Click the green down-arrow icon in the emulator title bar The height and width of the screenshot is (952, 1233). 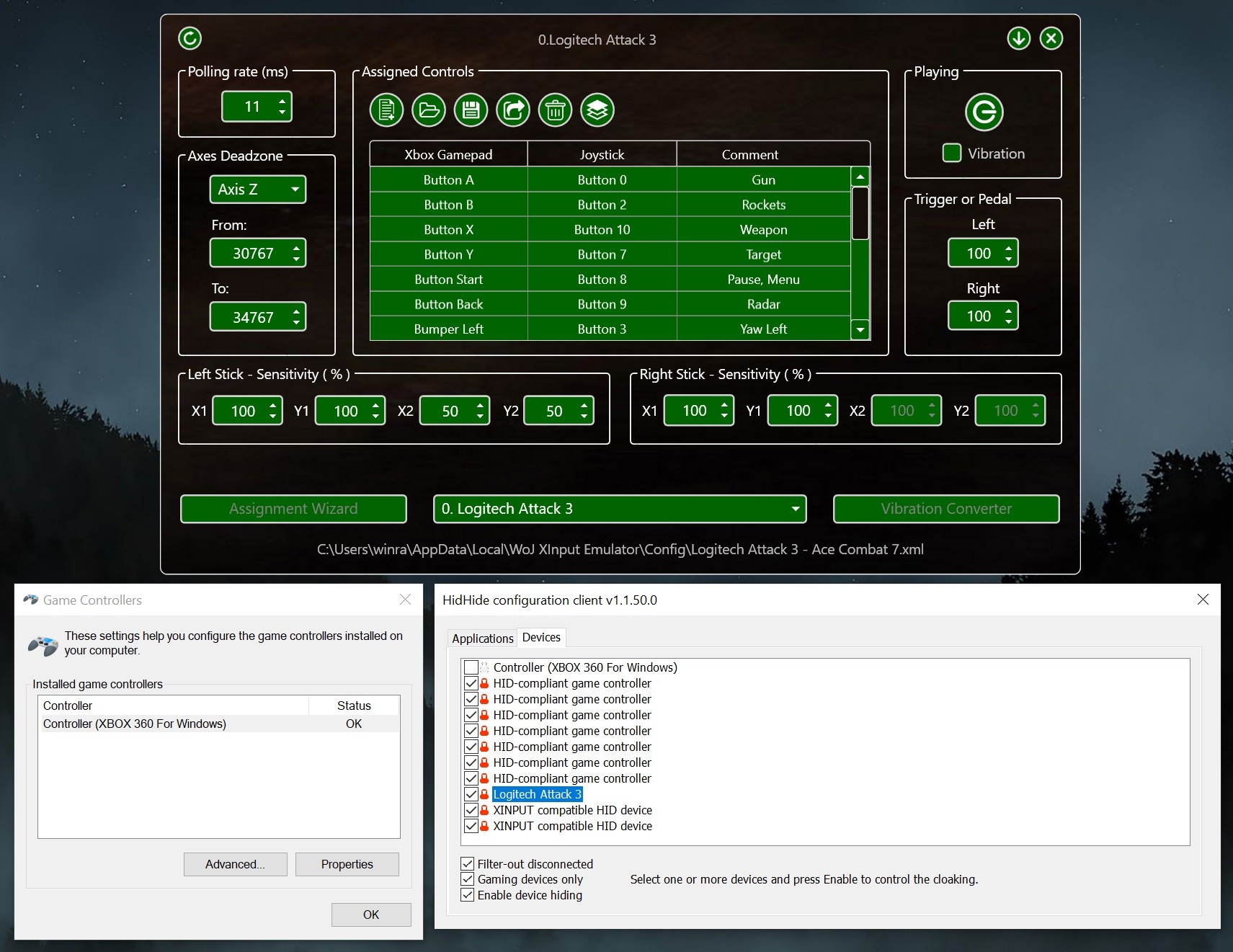[1019, 38]
